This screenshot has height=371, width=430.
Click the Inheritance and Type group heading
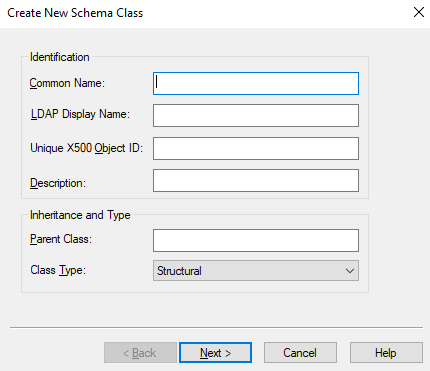[80, 215]
